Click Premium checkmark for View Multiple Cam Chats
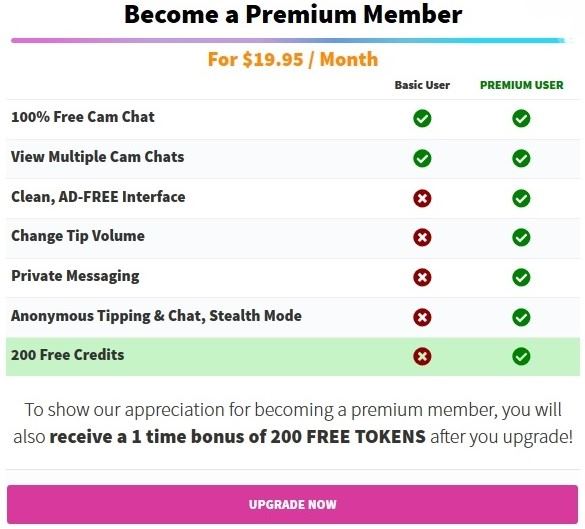This screenshot has width=585, height=529. click(521, 159)
